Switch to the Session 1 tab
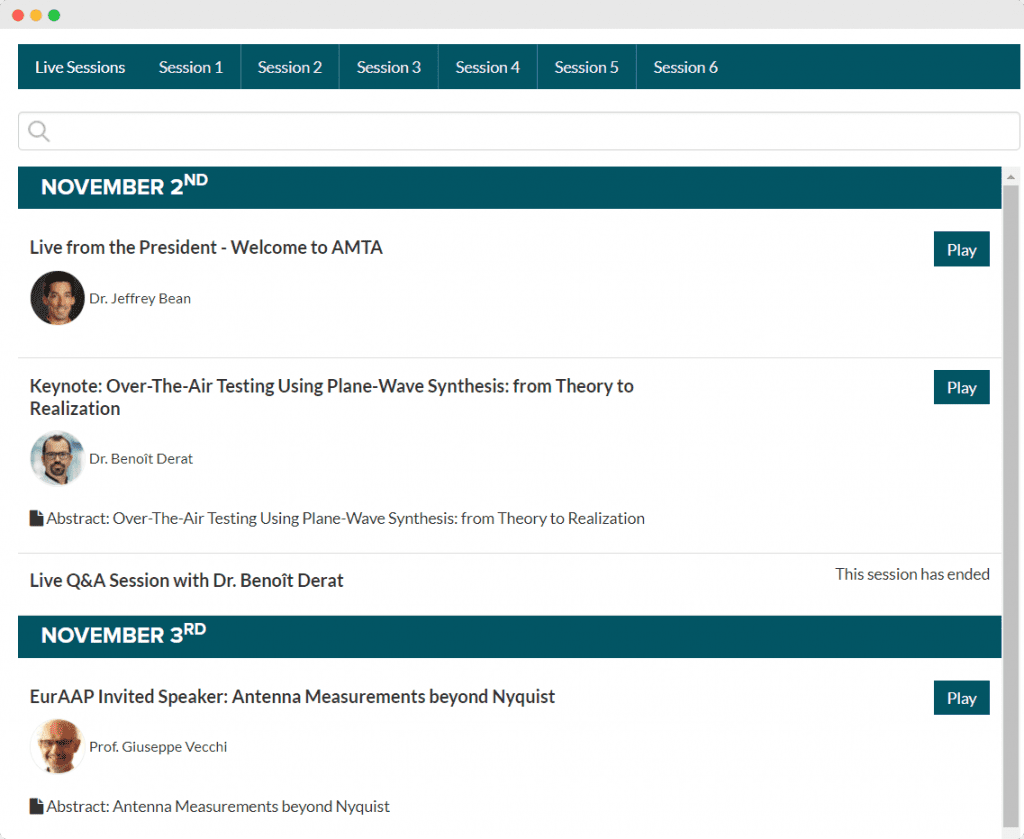Viewport: 1024px width, 839px height. tap(190, 67)
